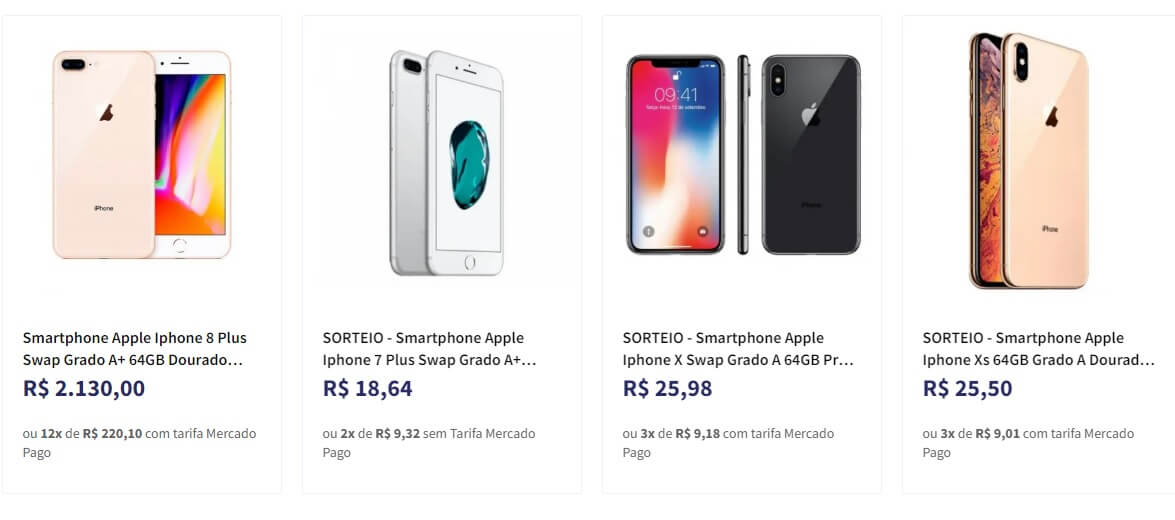Screen dimensions: 1175x520
Task: Select the black iPhone X back with Apple logo
Action: pyautogui.click(x=811, y=154)
